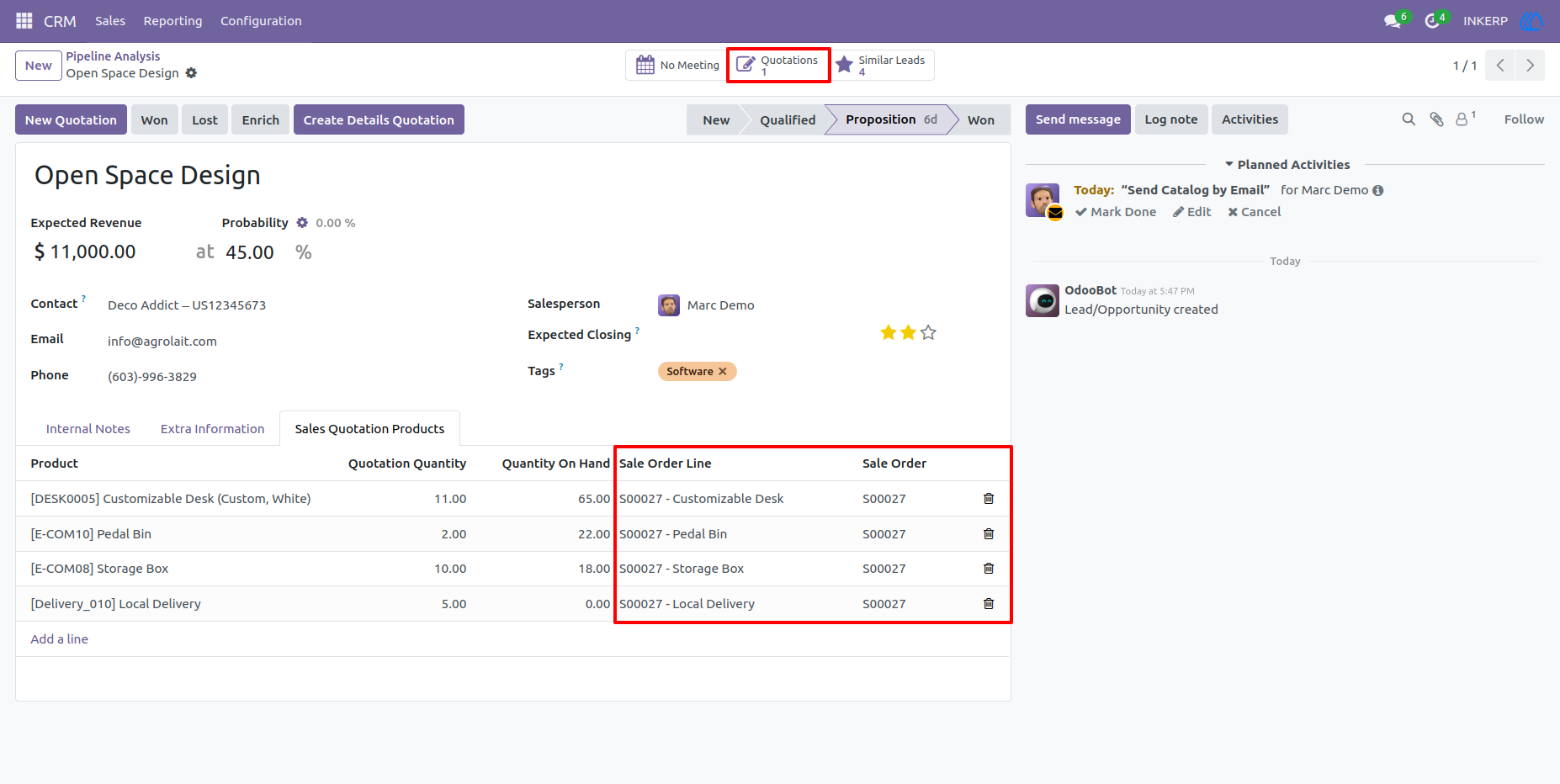Click the New Quotation button

[x=72, y=119]
